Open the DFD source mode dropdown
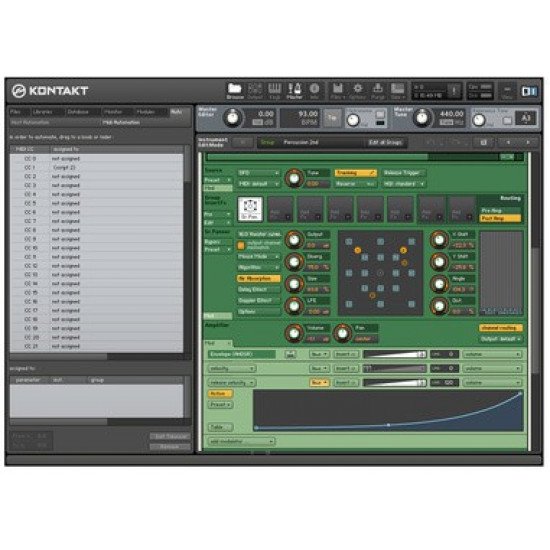The height and width of the screenshot is (550, 550). tap(259, 173)
